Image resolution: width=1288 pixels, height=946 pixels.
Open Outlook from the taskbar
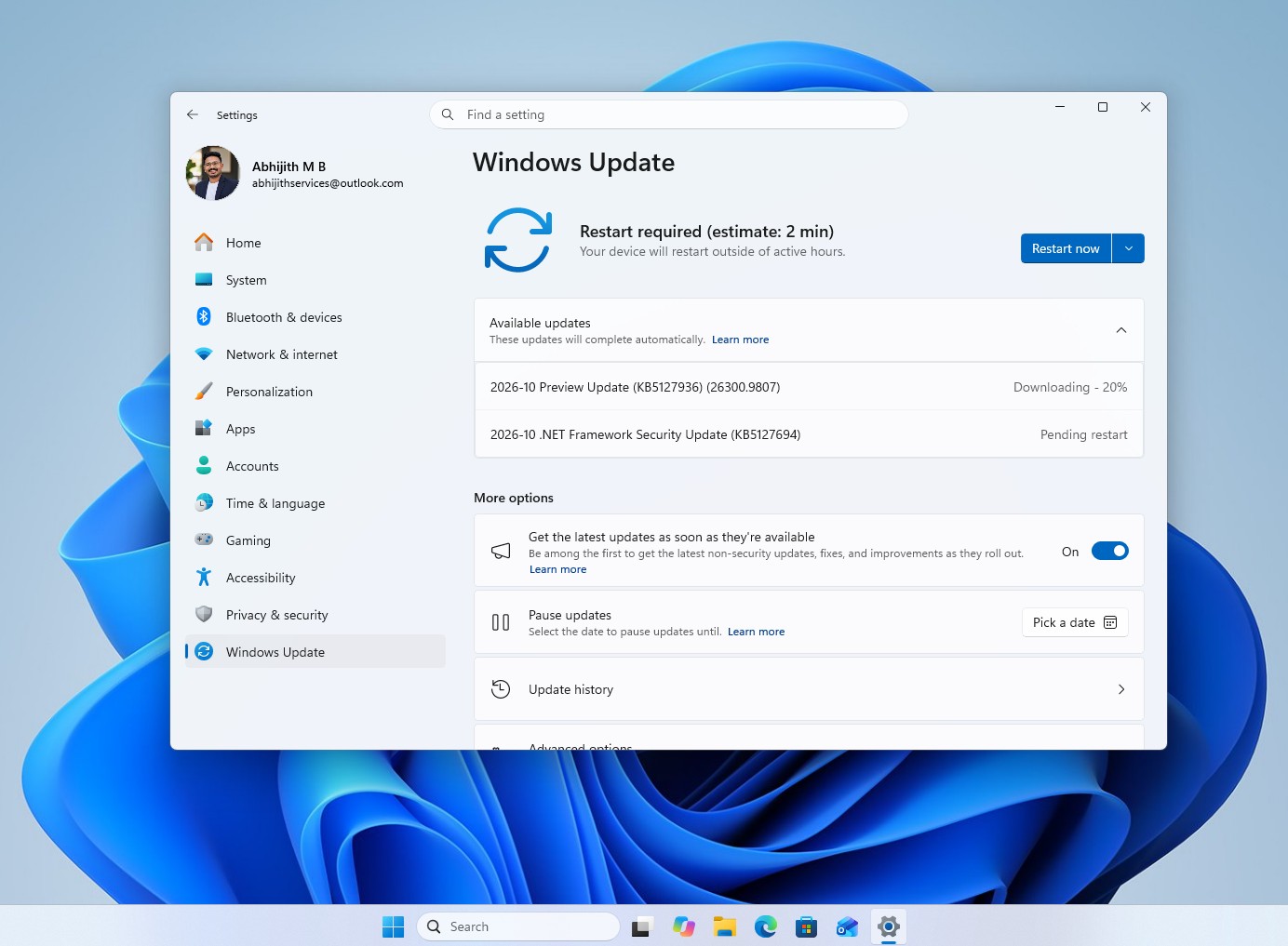[x=847, y=926]
